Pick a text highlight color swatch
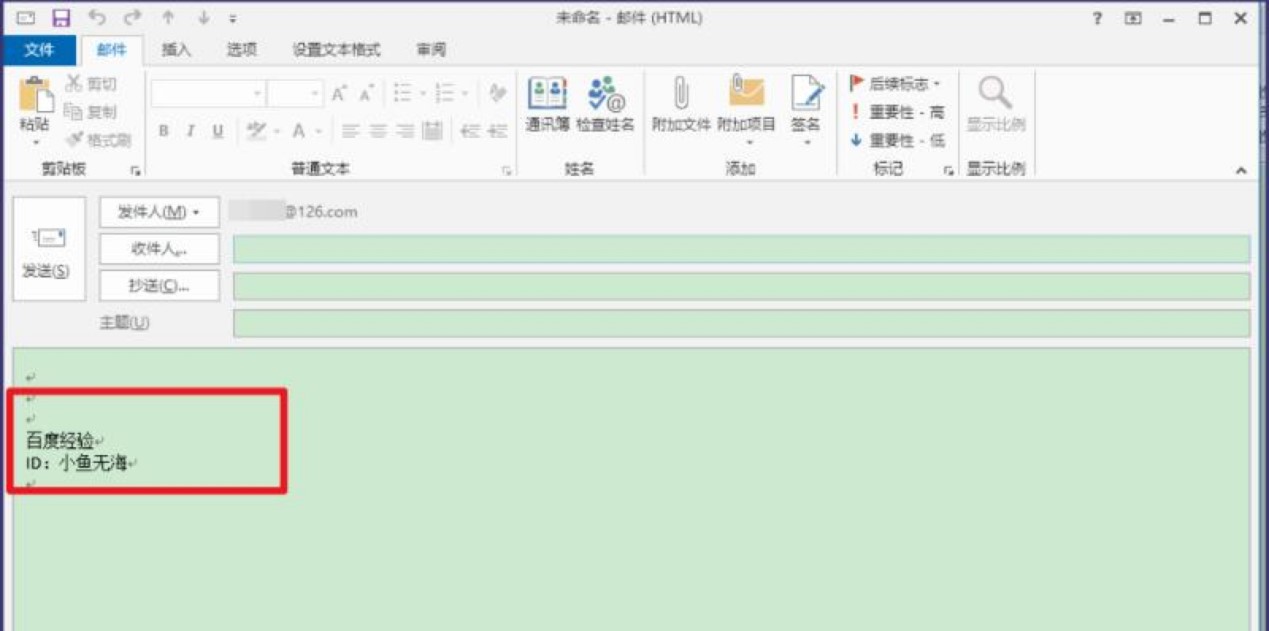1269x631 pixels. (x=254, y=129)
